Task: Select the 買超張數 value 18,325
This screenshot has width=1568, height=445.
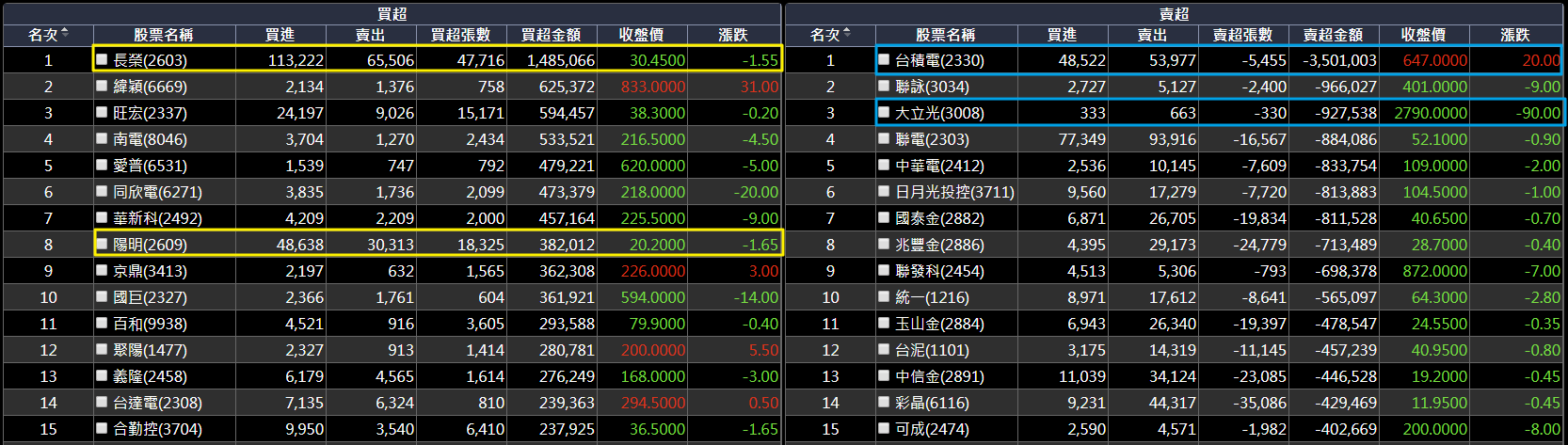Action: [x=481, y=245]
